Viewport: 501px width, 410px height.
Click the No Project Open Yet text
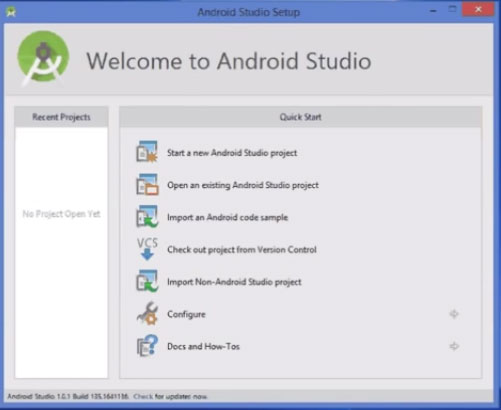[x=61, y=214]
